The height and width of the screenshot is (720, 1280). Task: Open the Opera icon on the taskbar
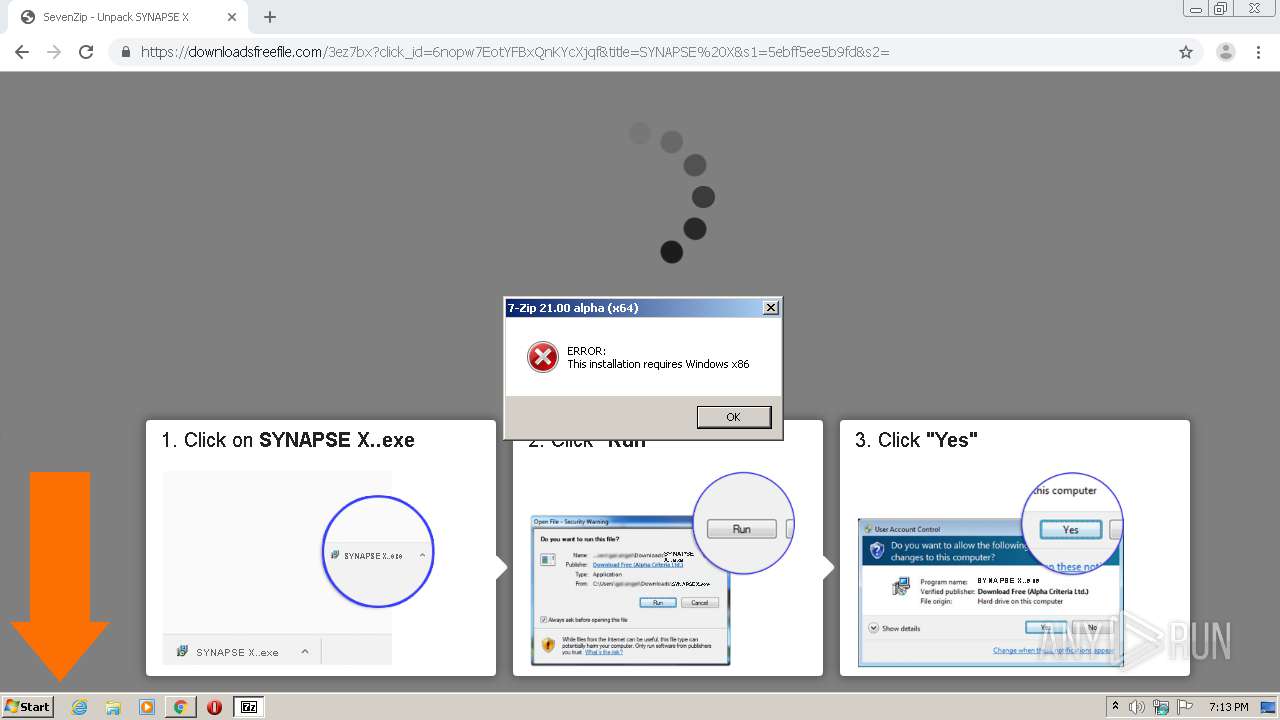click(214, 707)
